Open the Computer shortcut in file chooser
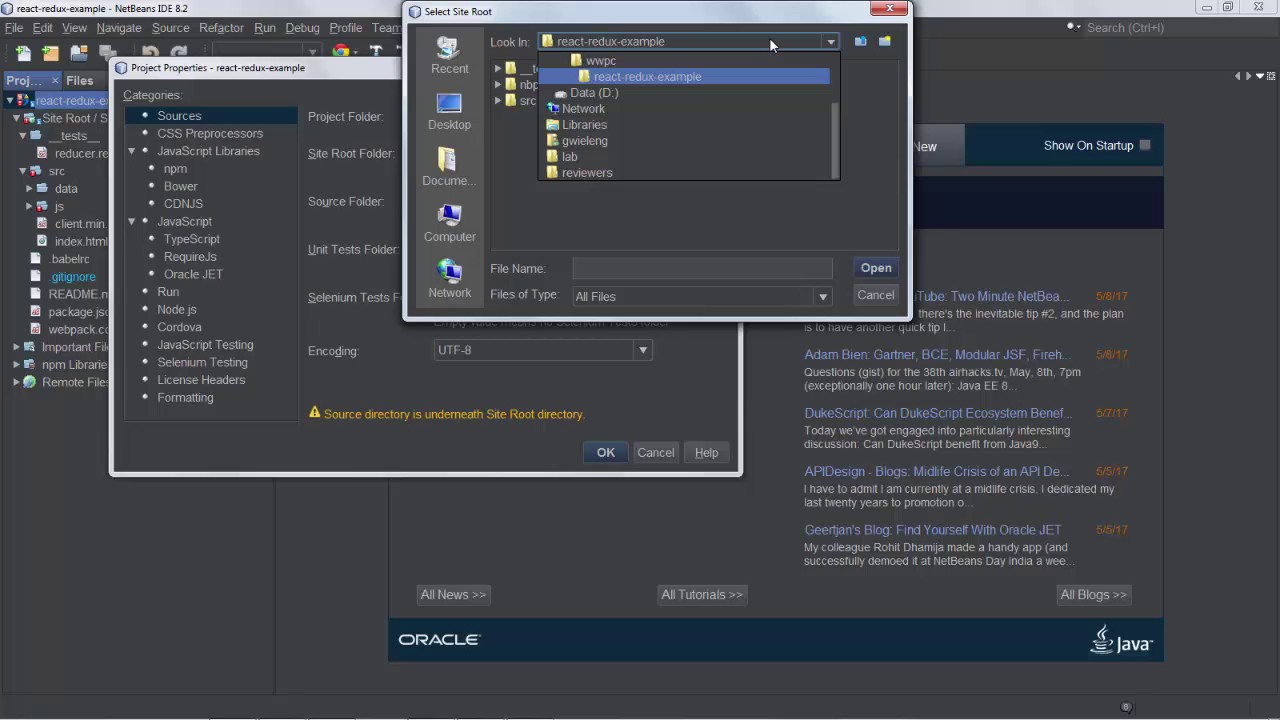Viewport: 1280px width, 720px height. click(449, 224)
